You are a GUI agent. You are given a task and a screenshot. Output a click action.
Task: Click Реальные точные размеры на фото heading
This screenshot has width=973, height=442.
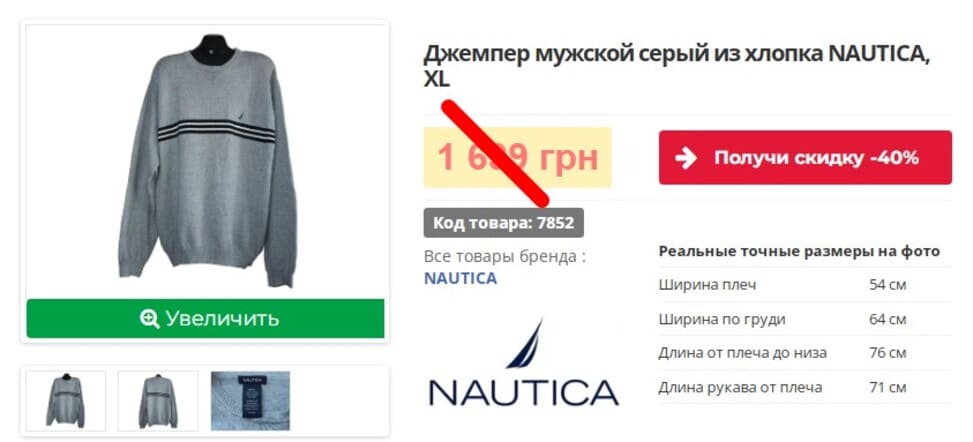point(799,251)
